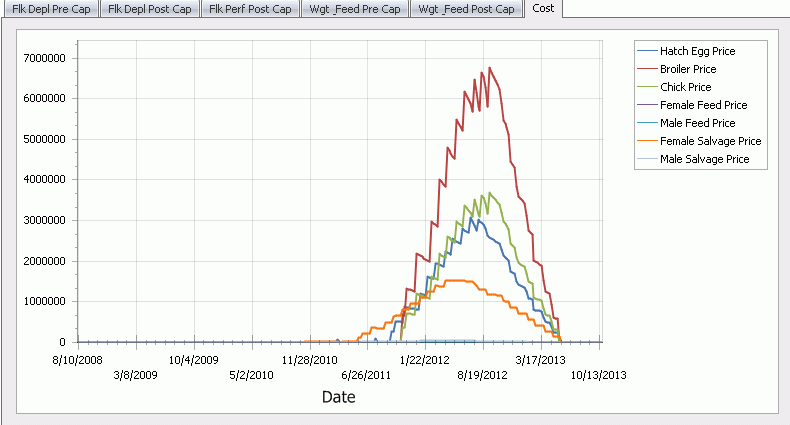Click Broiler Price legend entry

pyautogui.click(x=688, y=69)
